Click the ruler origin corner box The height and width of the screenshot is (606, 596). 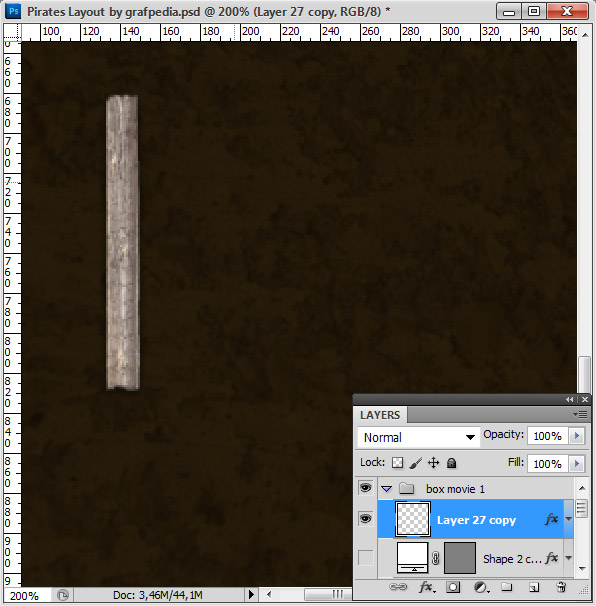click(12, 32)
